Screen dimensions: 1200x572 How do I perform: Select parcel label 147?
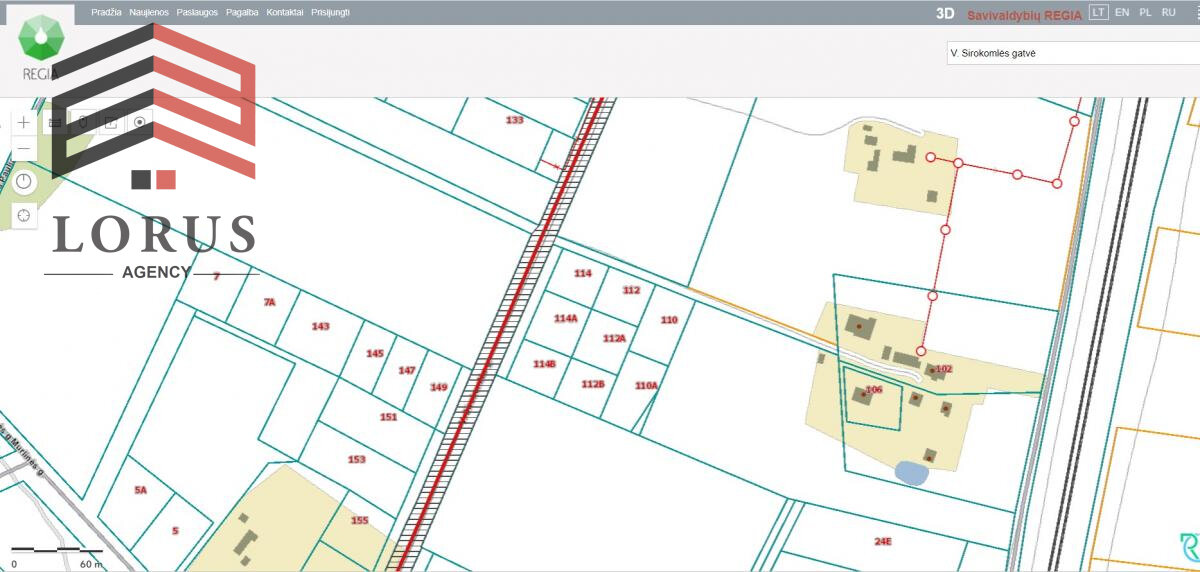tap(407, 370)
